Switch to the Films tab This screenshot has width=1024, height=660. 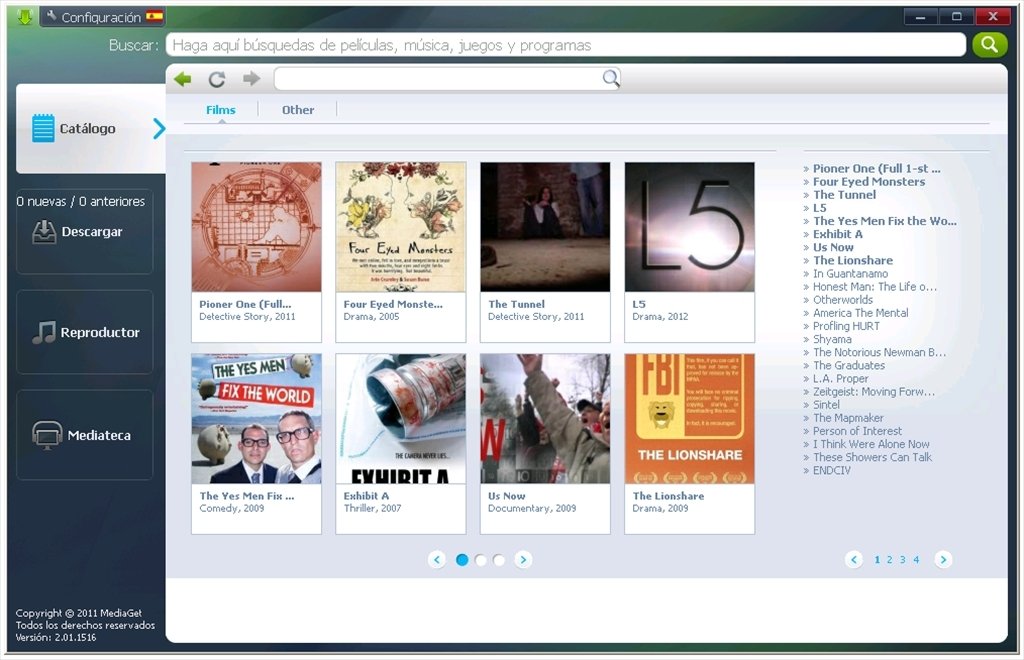click(221, 110)
